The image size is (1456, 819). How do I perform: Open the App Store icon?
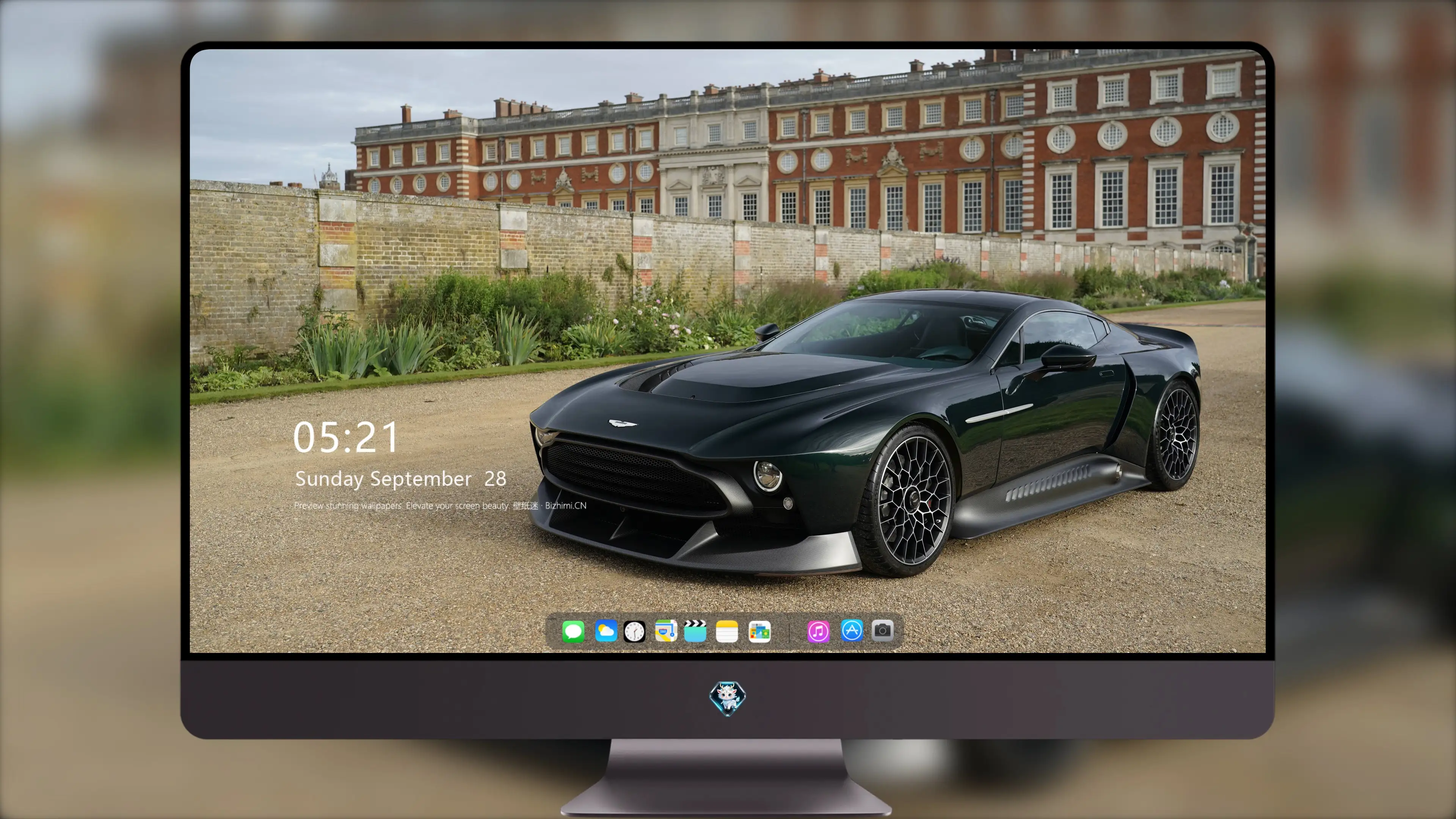852,630
